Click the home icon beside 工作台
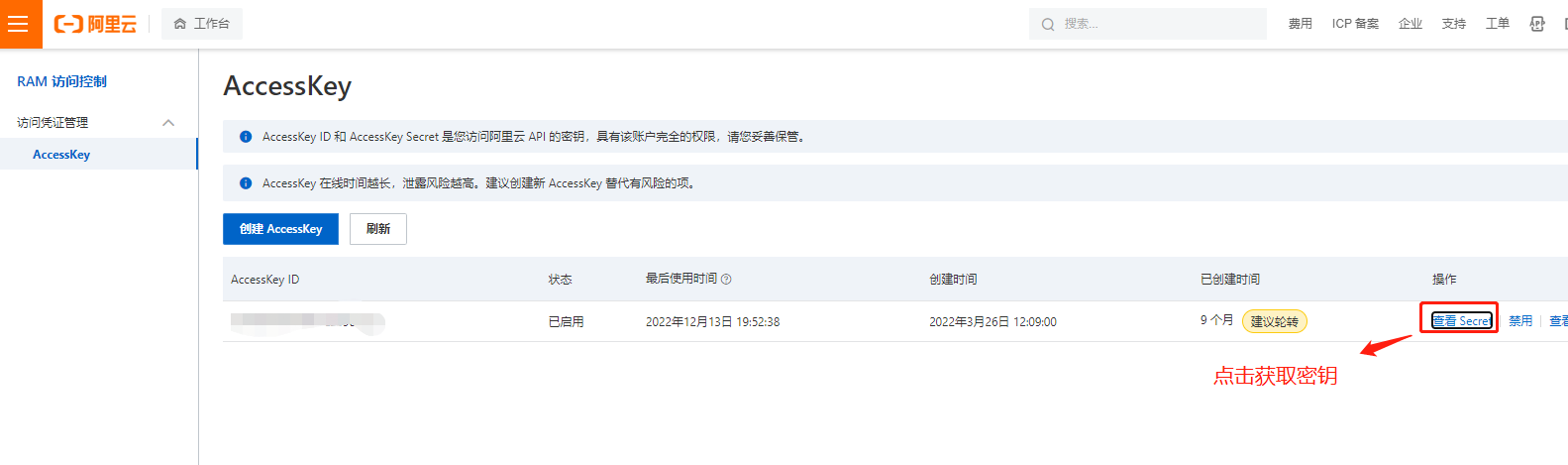1568x465 pixels. click(x=179, y=24)
